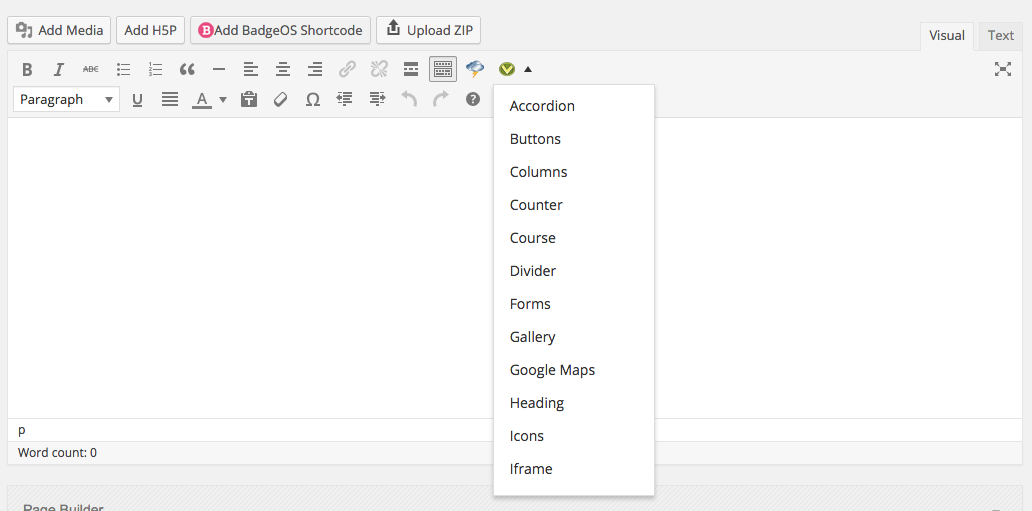Open the special character Omega tool

[x=313, y=99]
